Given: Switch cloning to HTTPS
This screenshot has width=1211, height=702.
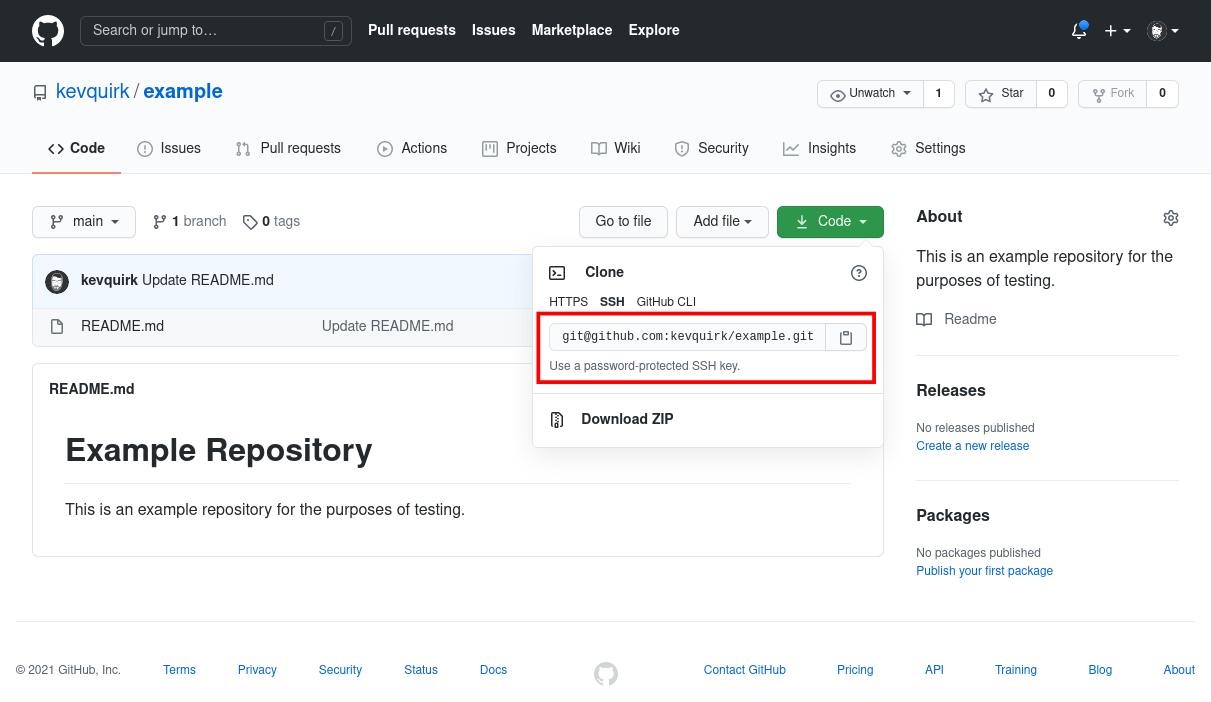Looking at the screenshot, I should pyautogui.click(x=568, y=301).
